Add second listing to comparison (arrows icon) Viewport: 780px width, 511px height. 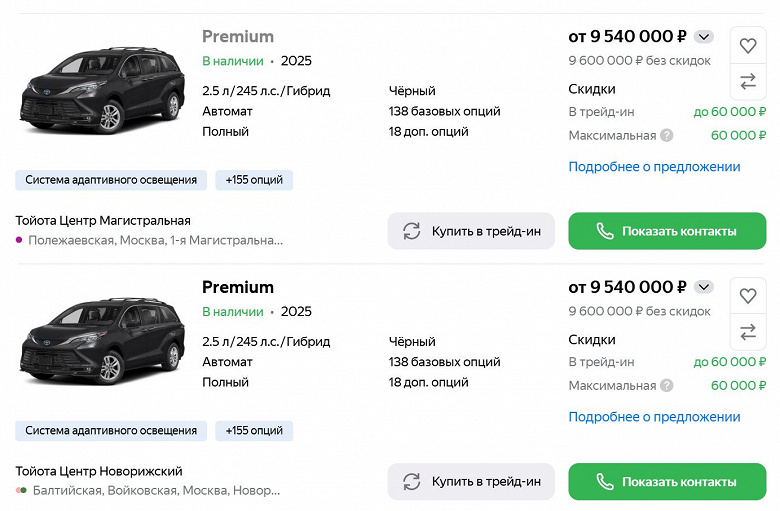coord(747,332)
